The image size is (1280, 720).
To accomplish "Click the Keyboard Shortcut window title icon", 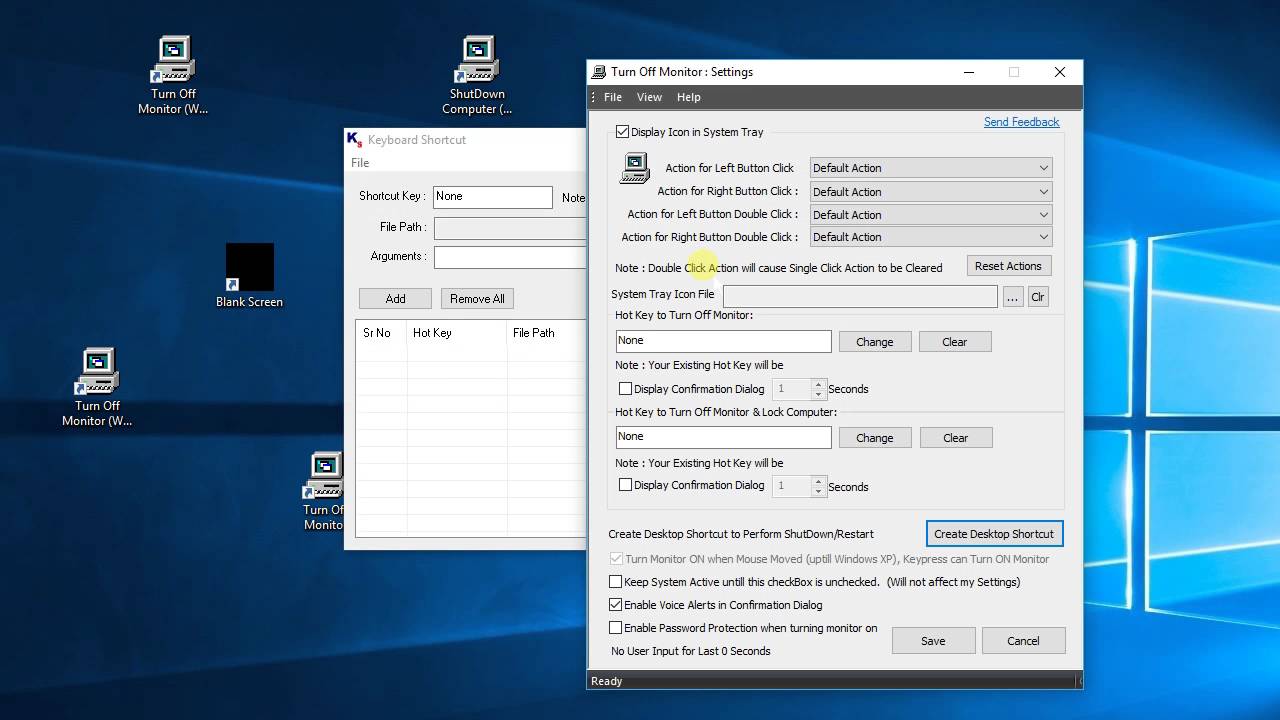I will (x=354, y=140).
